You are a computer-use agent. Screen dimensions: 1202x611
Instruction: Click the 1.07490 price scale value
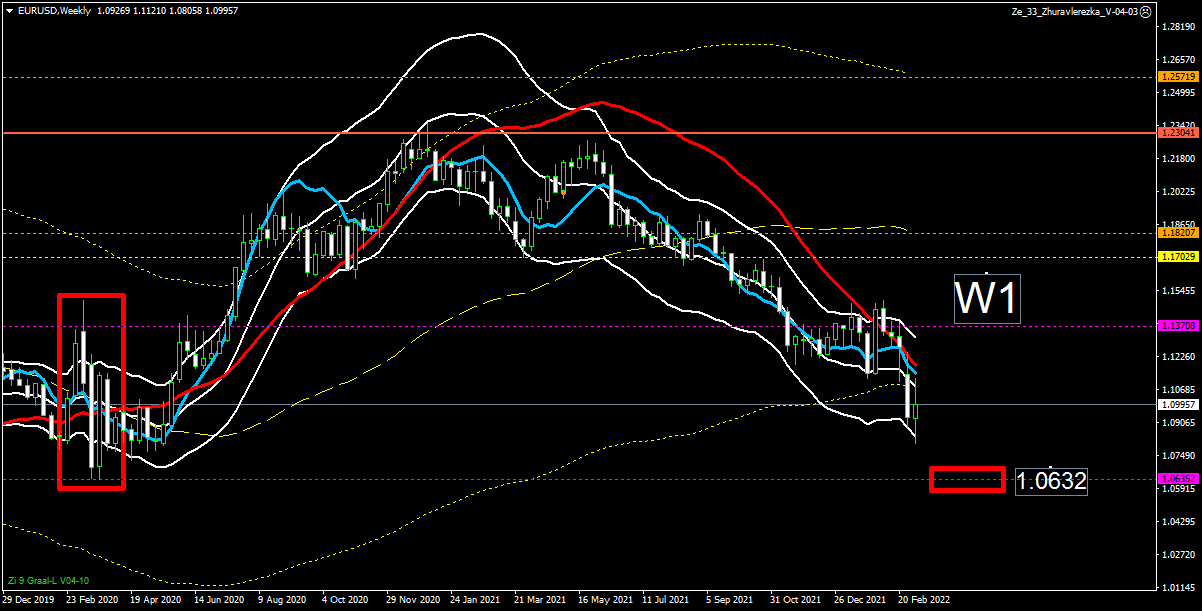[x=1180, y=455]
